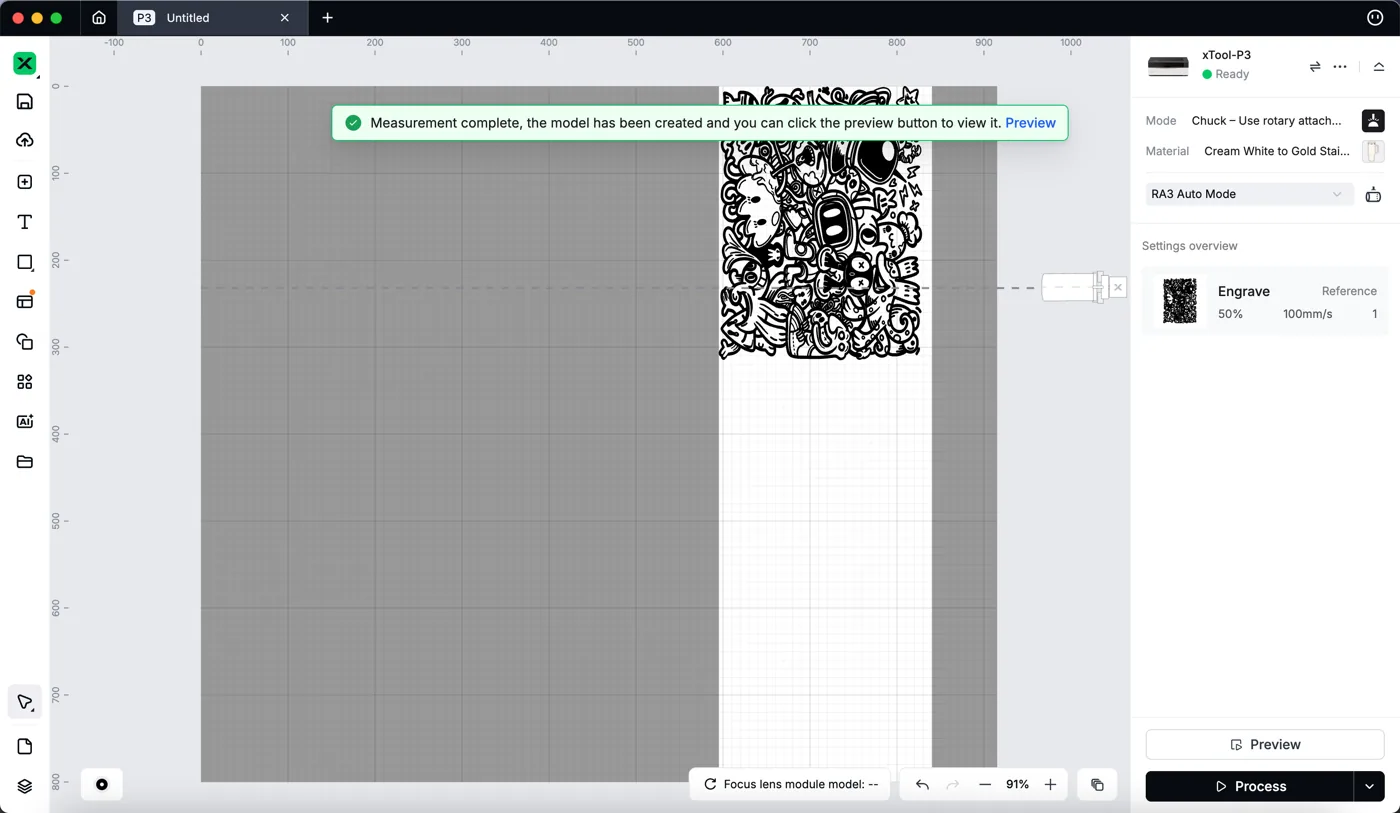
Task: Collapse the device panel chevron
Action: point(1378,66)
